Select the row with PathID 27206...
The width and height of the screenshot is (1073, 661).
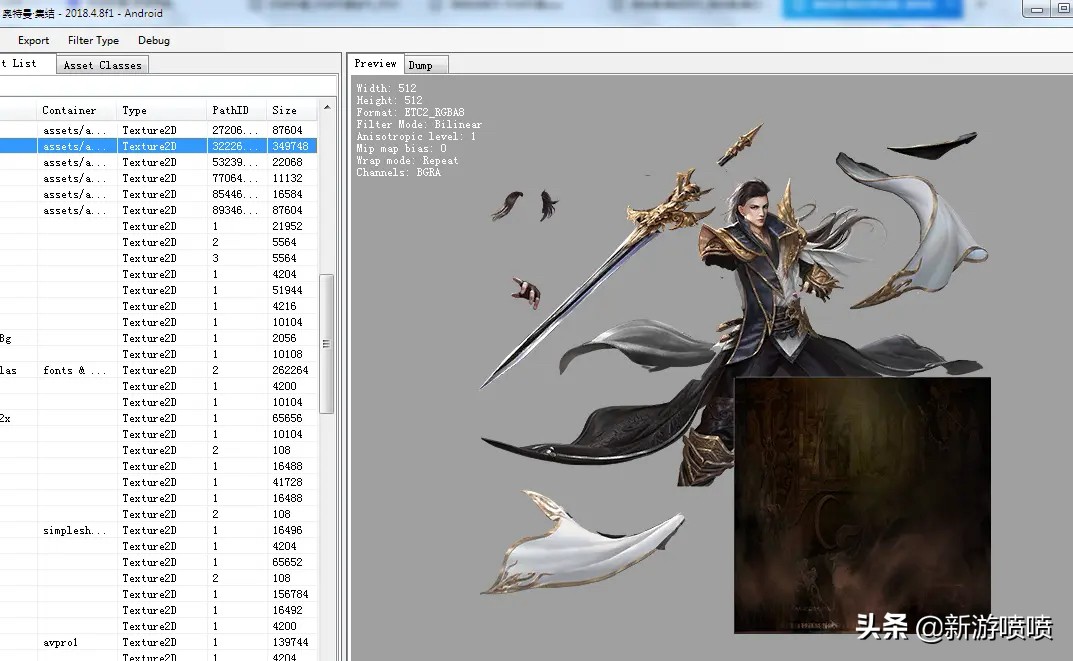pyautogui.click(x=159, y=130)
